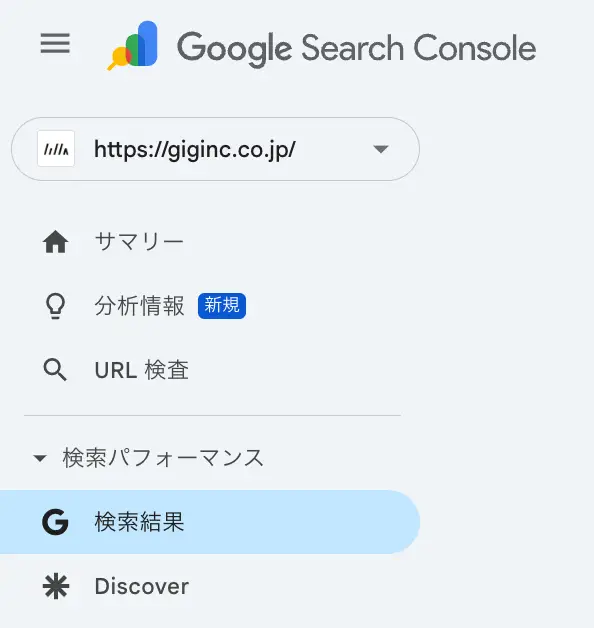Image resolution: width=594 pixels, height=628 pixels.
Task: Go to the サマリー overview page
Action: (139, 242)
